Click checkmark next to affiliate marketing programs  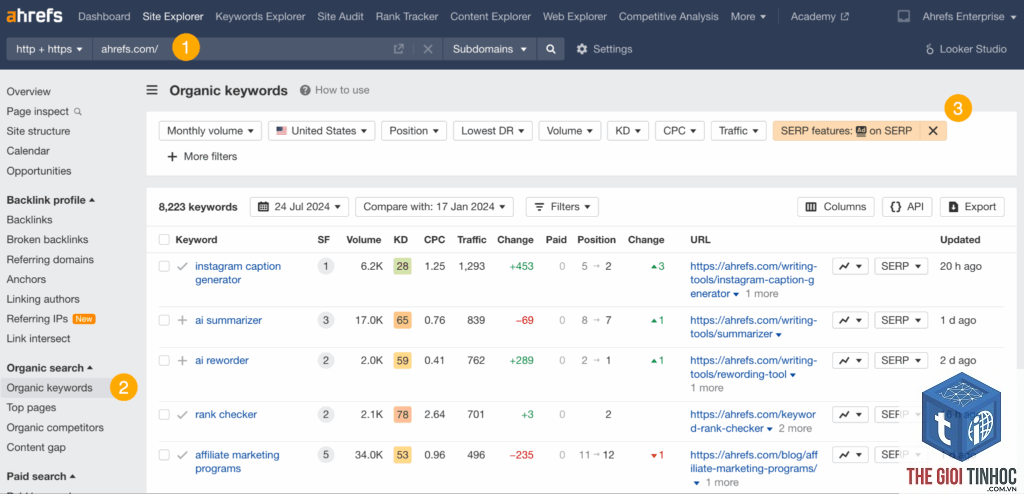point(182,455)
